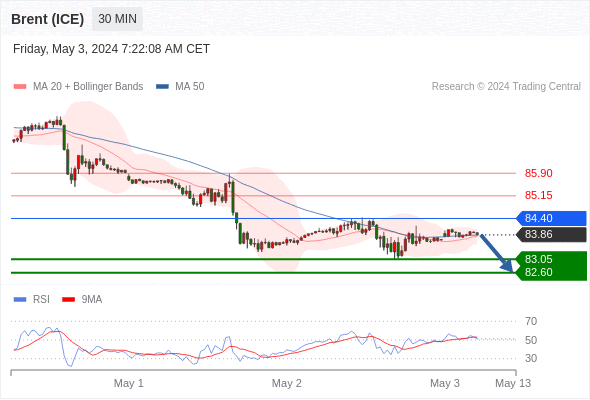
Task: Toggle the RSI legend label
Action: point(41,300)
